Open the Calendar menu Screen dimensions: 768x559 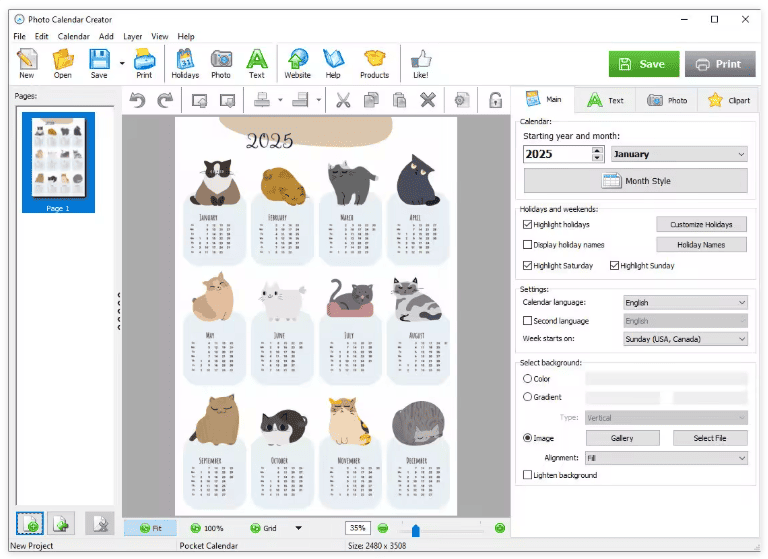click(x=73, y=36)
